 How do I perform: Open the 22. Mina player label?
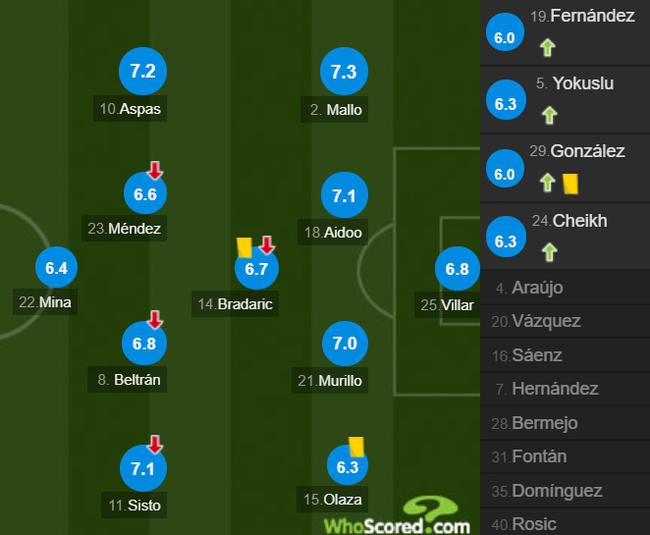45,302
